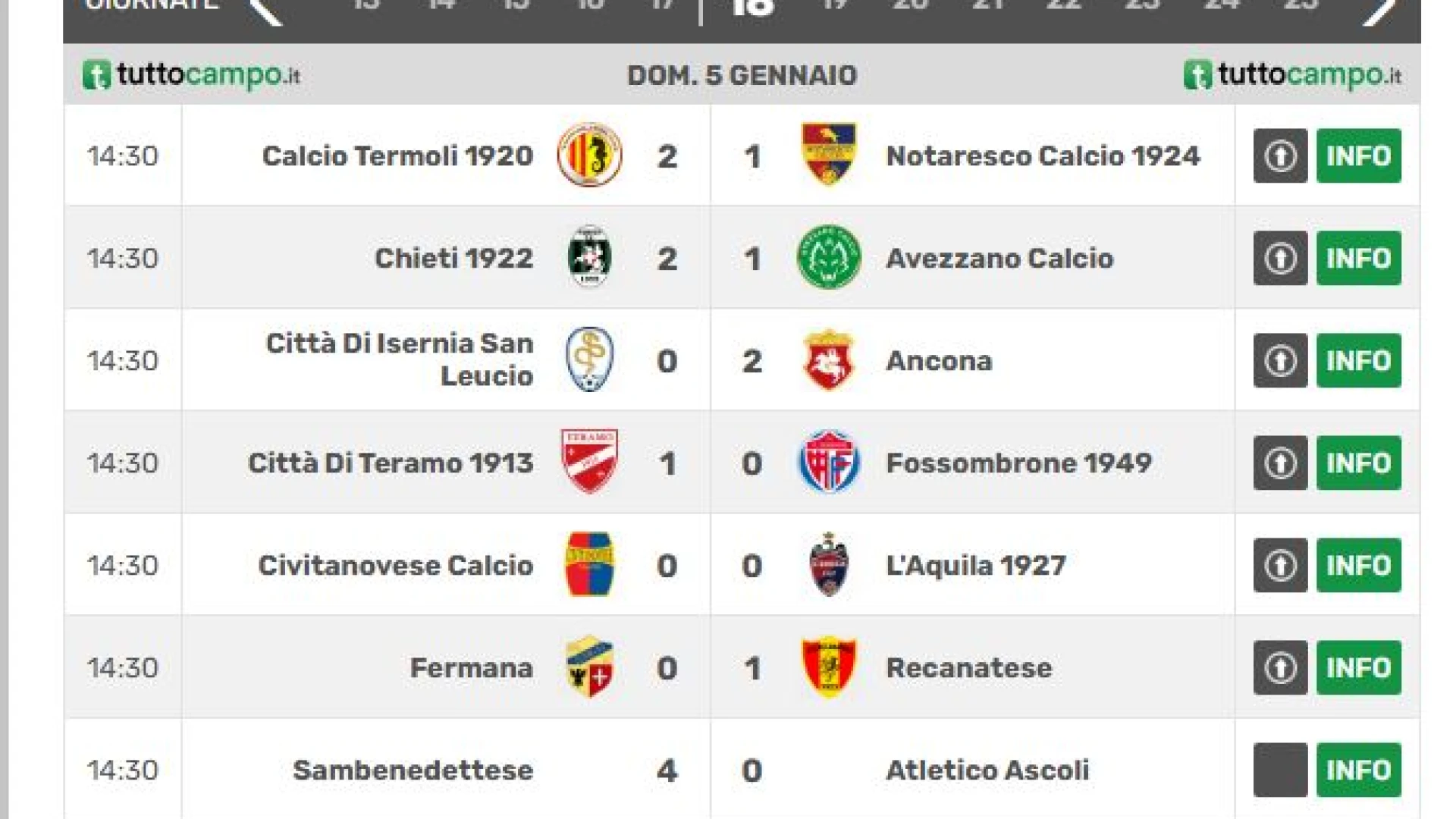Select giornata 18 tab

tap(753, 8)
